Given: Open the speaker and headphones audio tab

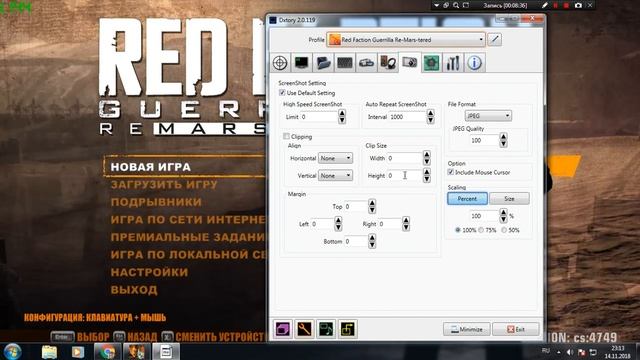Looking at the screenshot, I should click(x=388, y=62).
